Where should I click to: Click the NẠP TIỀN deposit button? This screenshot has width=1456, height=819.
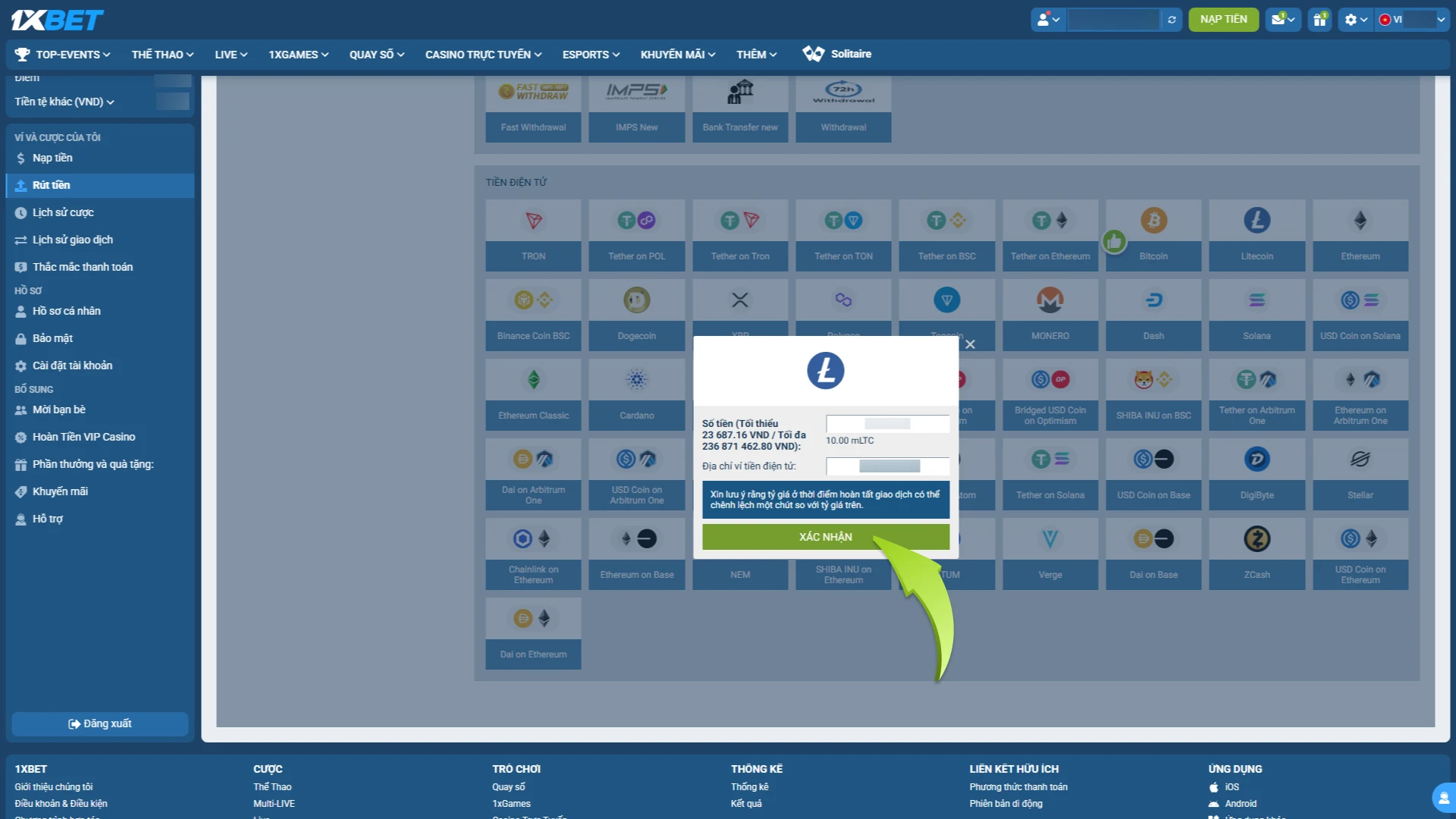pos(1223,20)
